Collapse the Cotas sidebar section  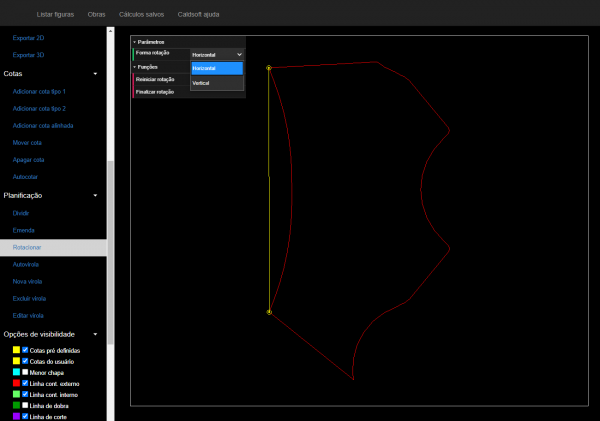(95, 74)
